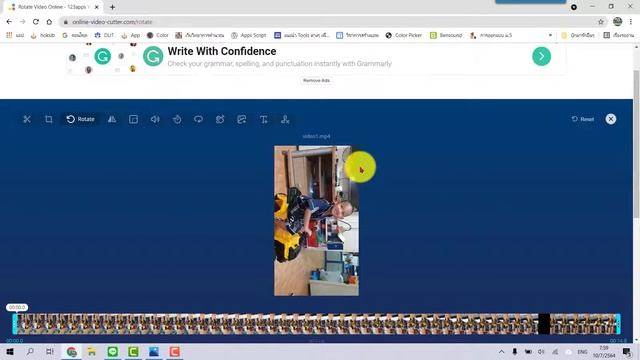Open the Apps Script bookmark
The height and width of the screenshot is (360, 640).
pos(249,36)
